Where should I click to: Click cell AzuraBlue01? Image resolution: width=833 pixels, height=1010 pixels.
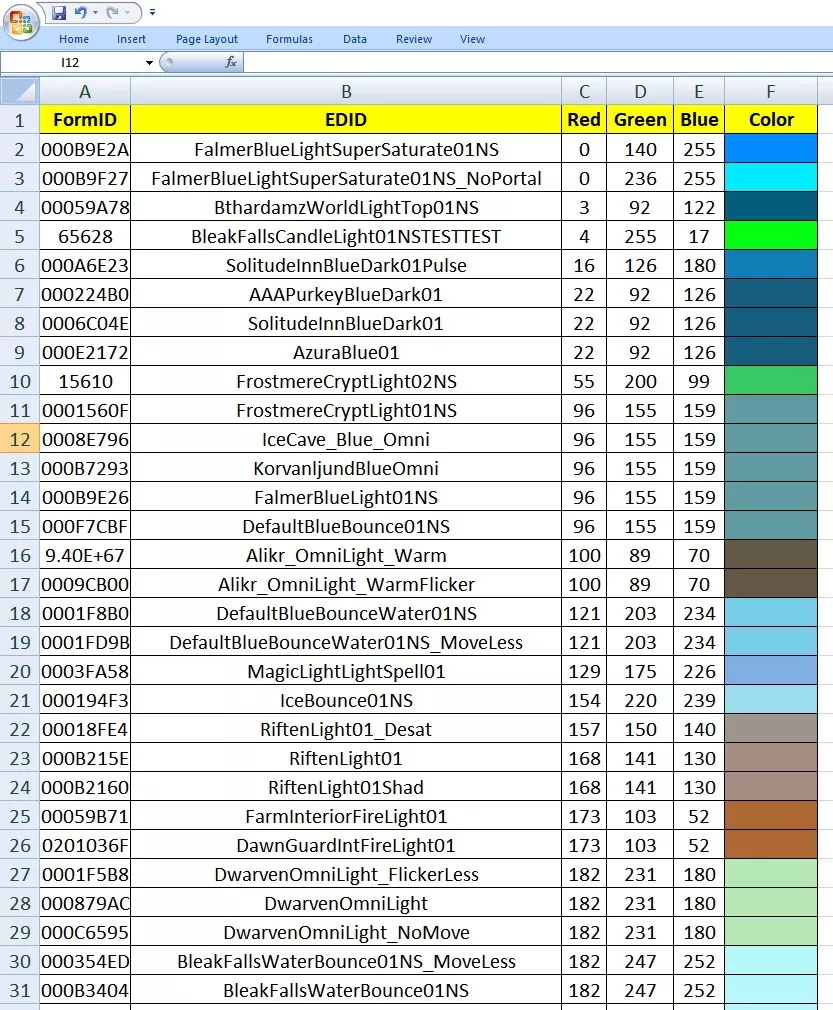[346, 352]
